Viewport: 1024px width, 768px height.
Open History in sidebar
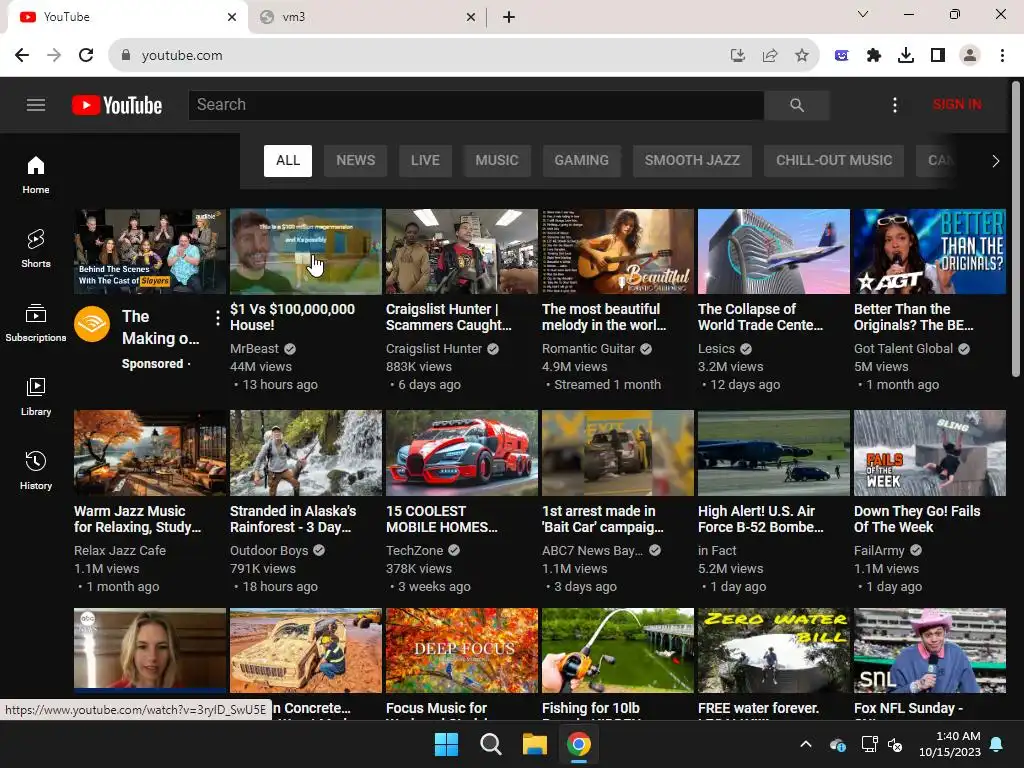coord(36,470)
